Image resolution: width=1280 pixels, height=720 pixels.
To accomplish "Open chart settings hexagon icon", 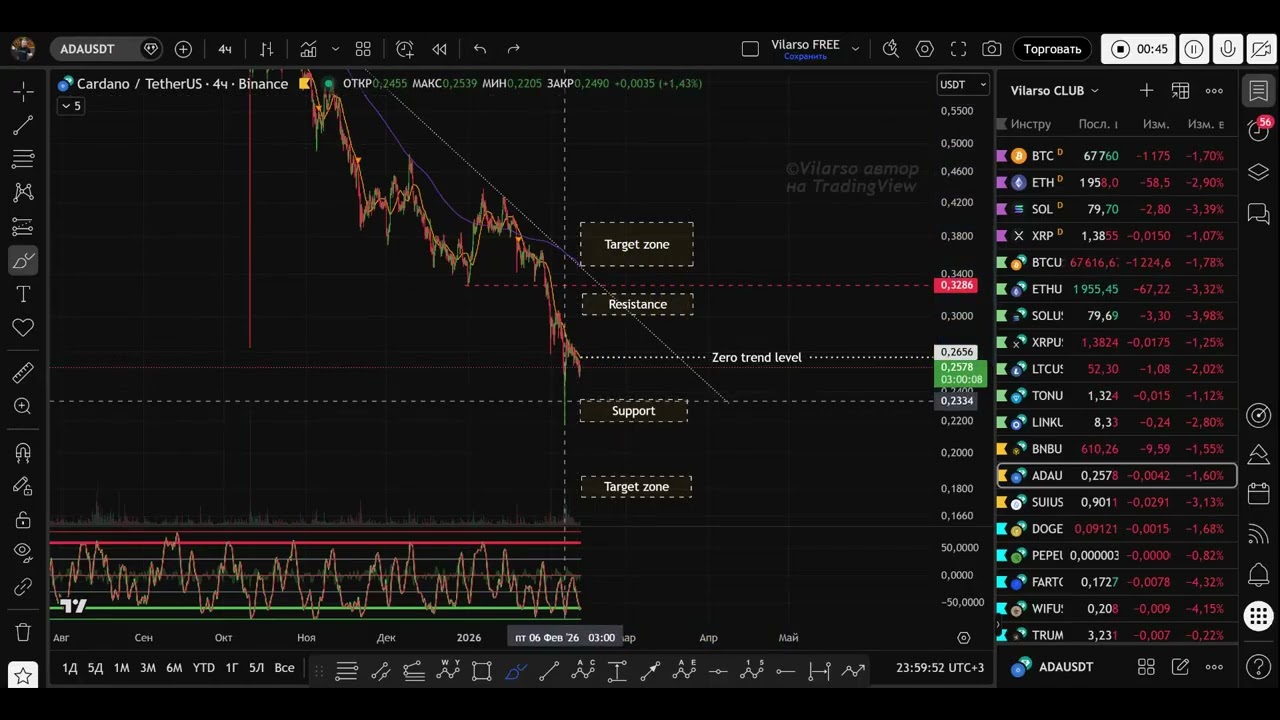I will (925, 49).
